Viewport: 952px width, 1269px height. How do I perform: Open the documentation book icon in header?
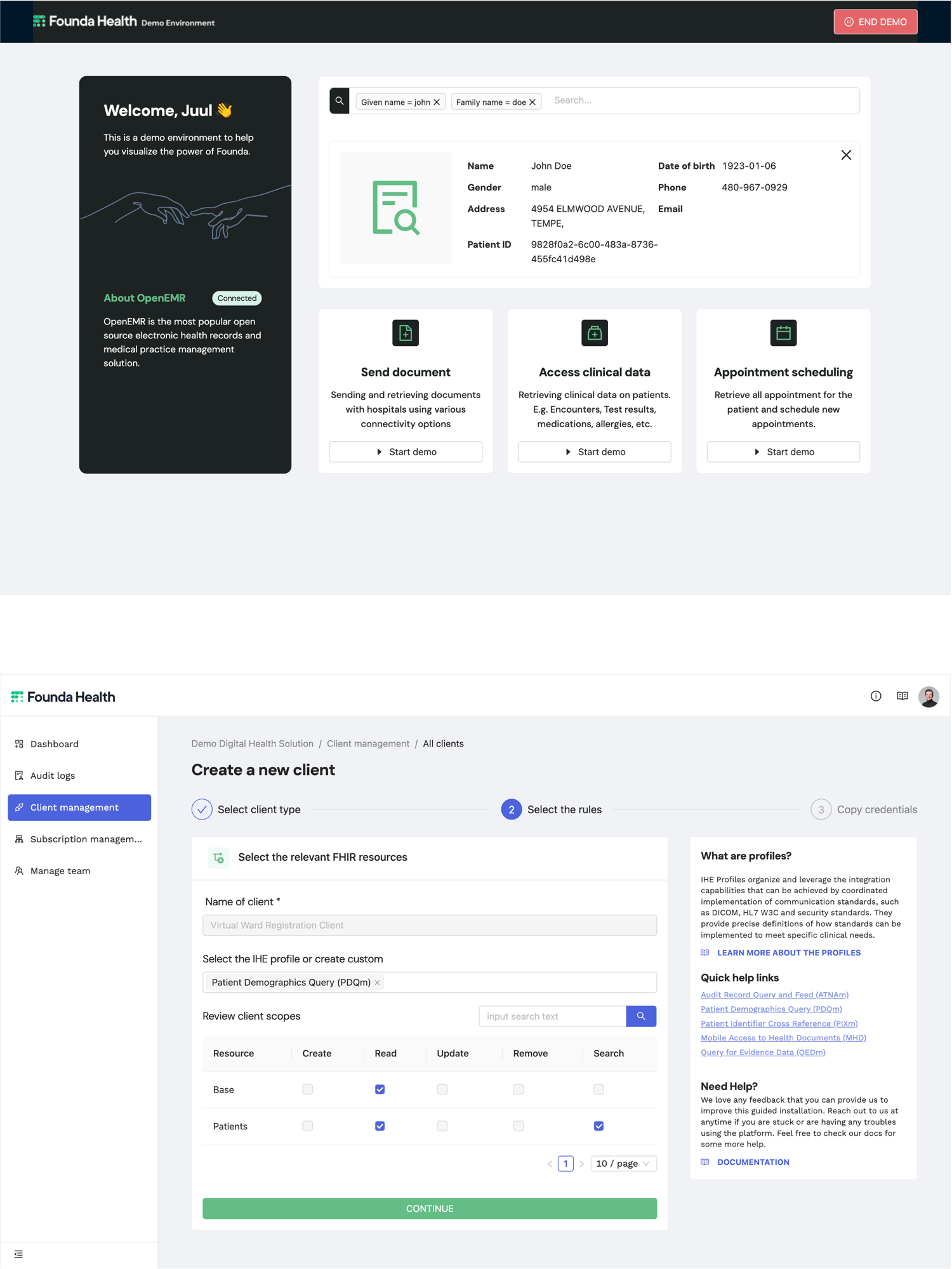coord(902,696)
